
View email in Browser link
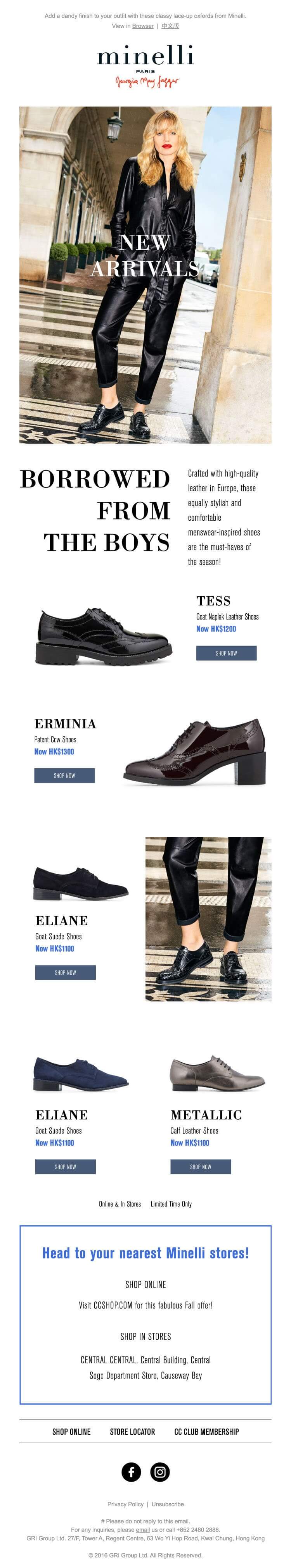click(143, 26)
